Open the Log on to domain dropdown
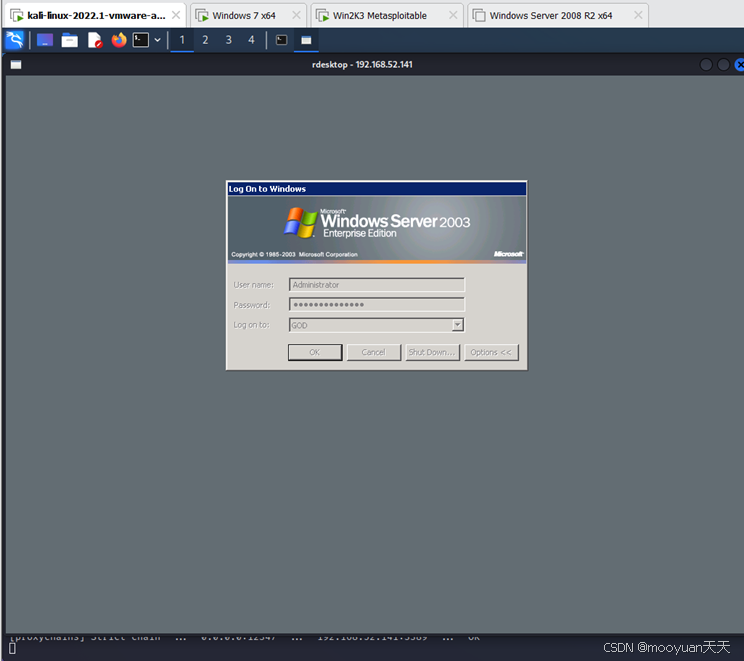The image size is (744, 661). [457, 325]
